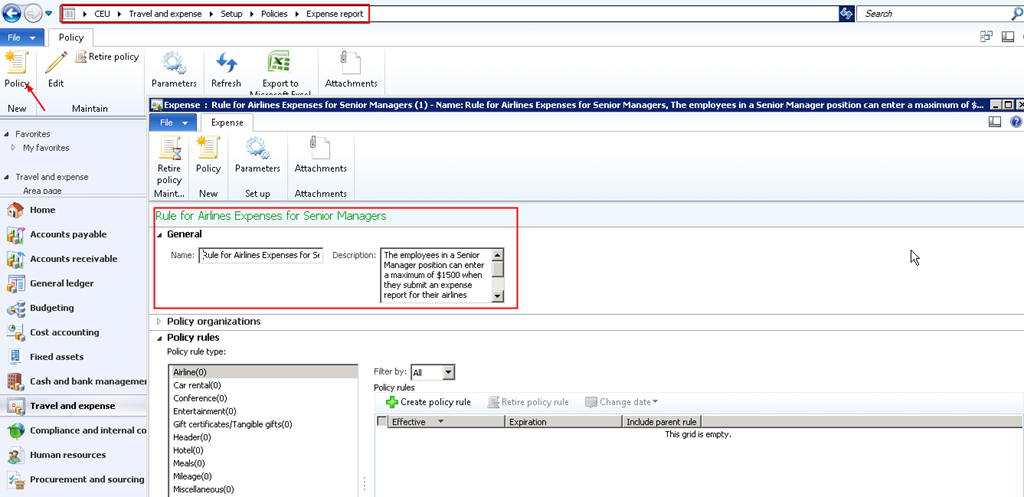Click the Refresh icon in the ribbon

226,64
